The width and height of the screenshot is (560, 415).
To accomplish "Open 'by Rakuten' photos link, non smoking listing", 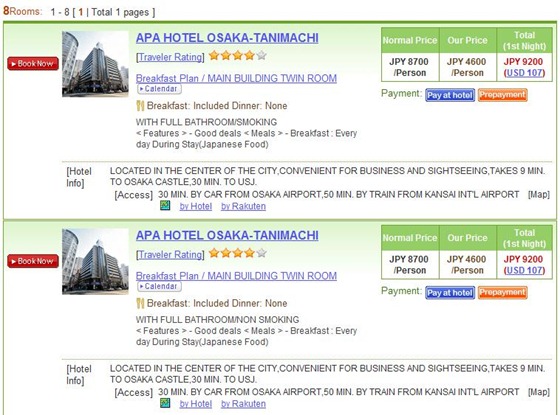I will coord(243,404).
